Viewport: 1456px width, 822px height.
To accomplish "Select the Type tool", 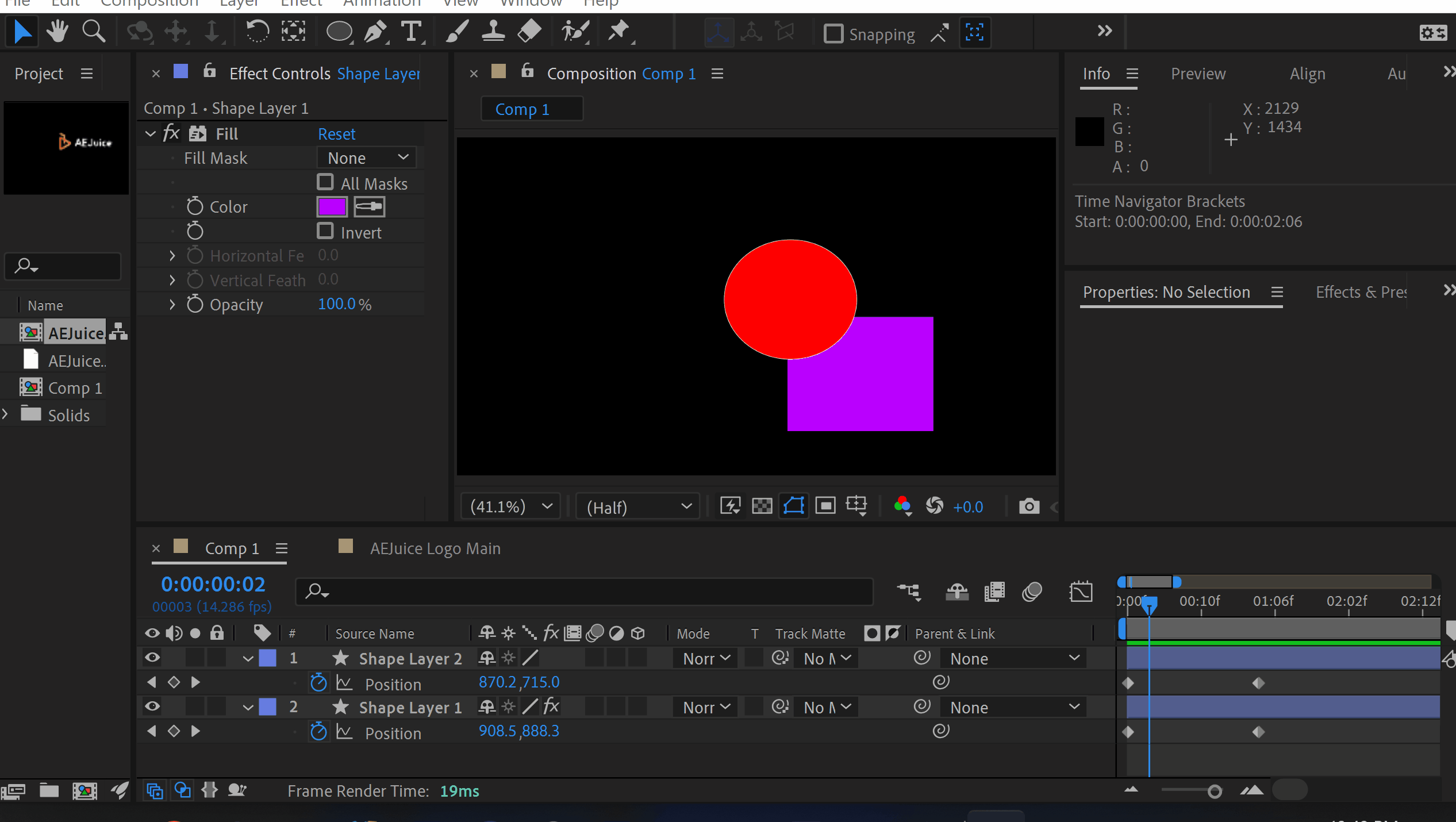I will click(x=412, y=32).
